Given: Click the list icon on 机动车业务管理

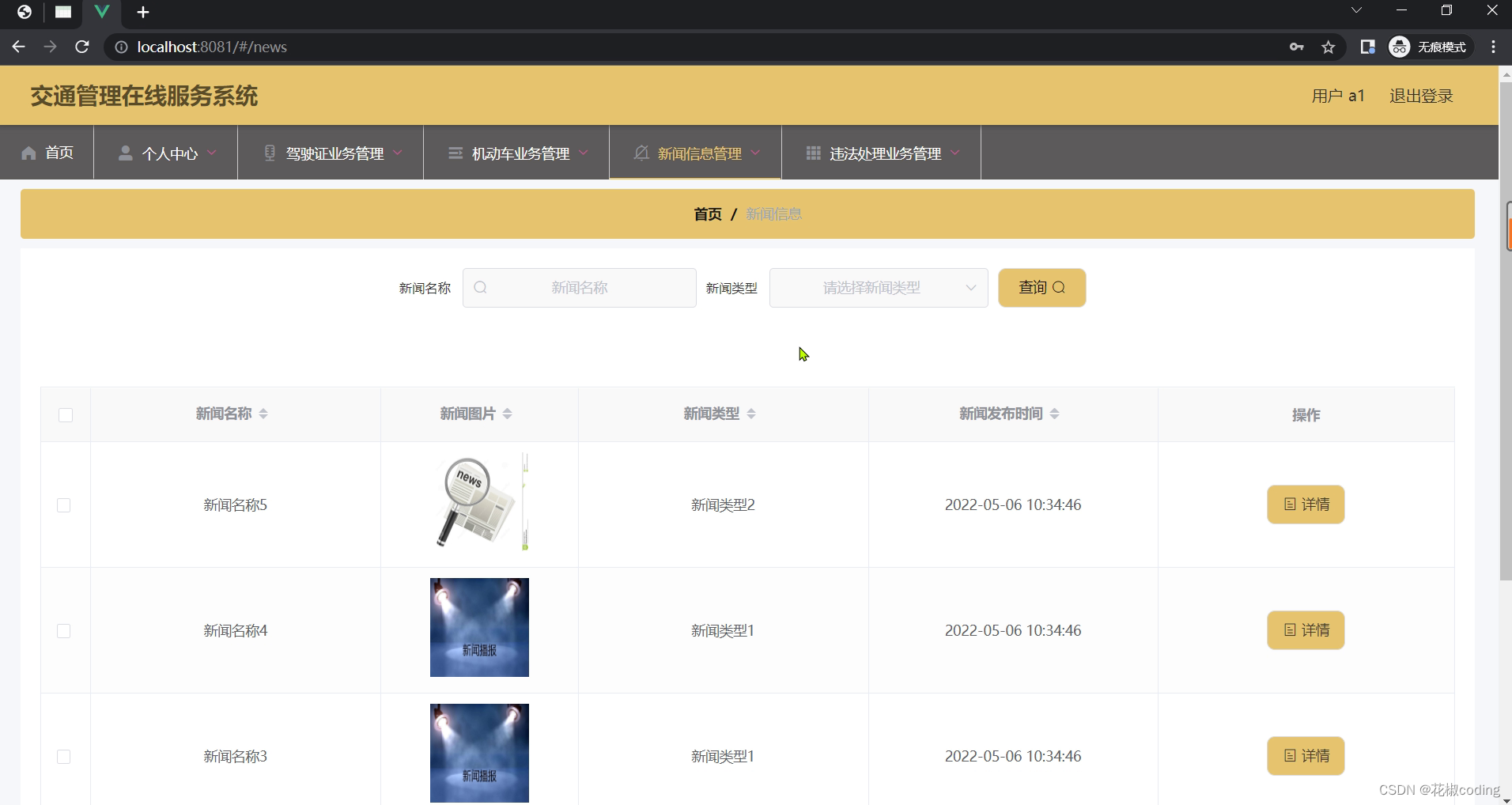Looking at the screenshot, I should [455, 153].
